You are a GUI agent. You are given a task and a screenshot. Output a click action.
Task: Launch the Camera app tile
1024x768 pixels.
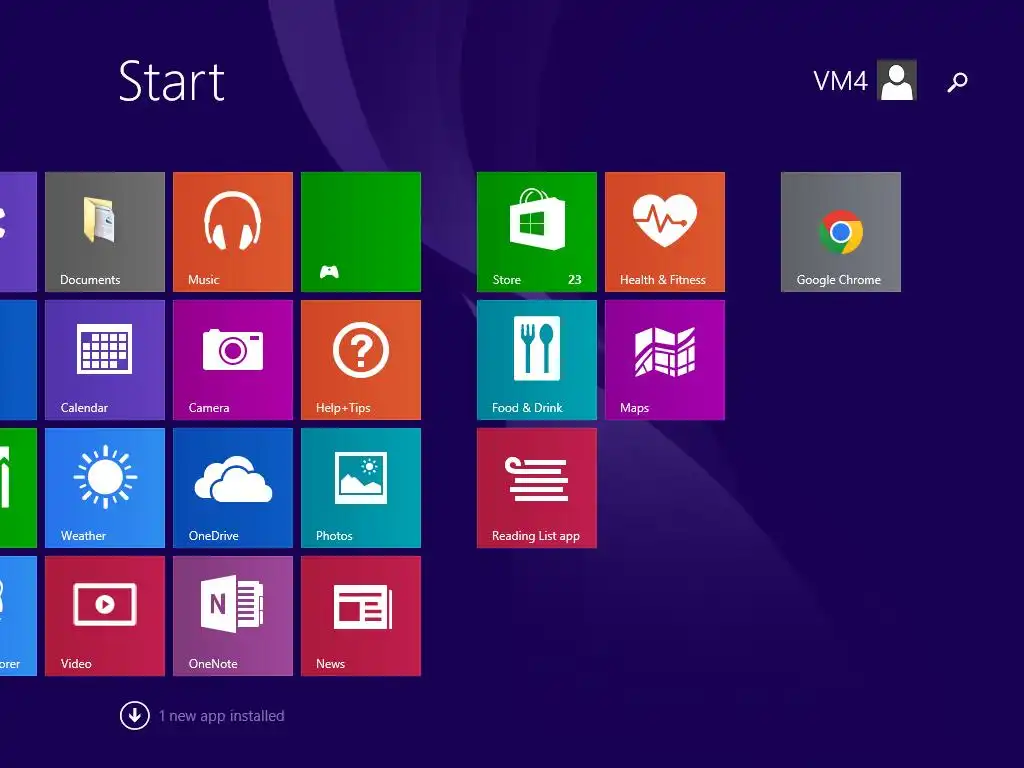click(232, 360)
